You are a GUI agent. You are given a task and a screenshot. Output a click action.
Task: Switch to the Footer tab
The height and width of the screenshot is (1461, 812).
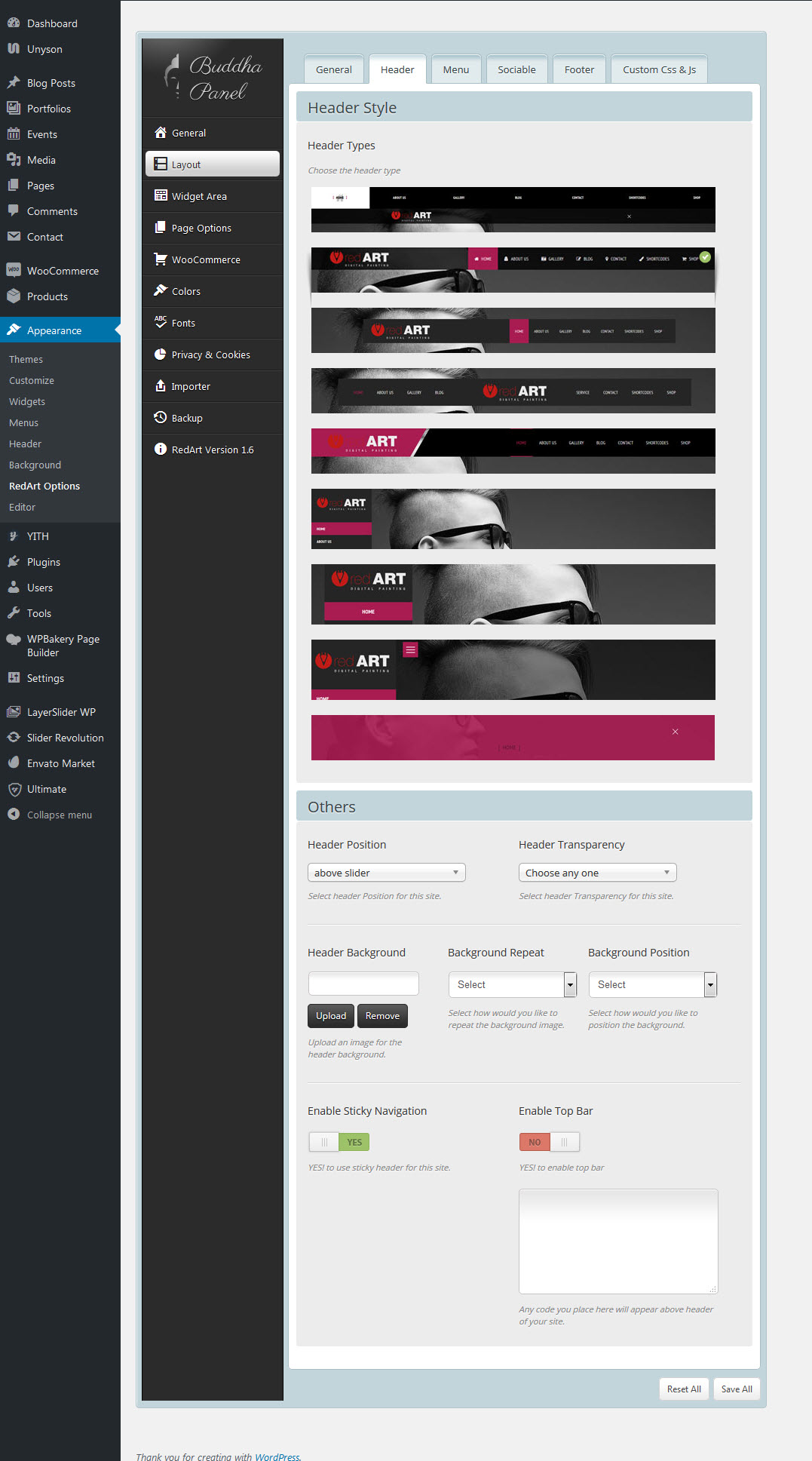pos(579,69)
